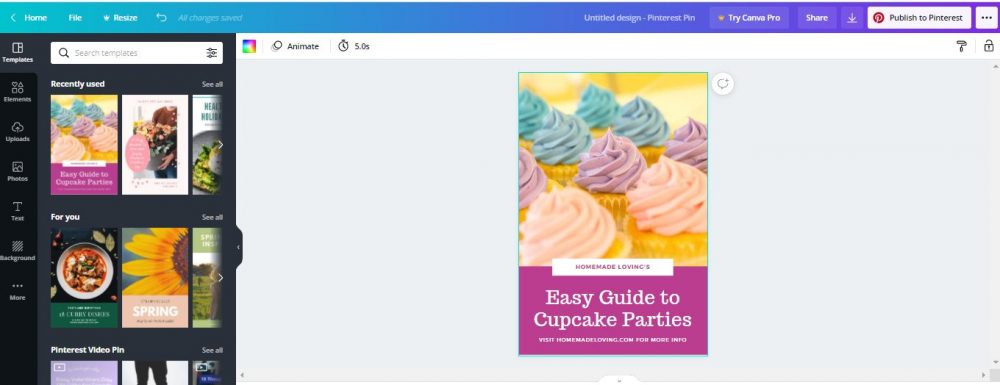Open the Share options

816,18
